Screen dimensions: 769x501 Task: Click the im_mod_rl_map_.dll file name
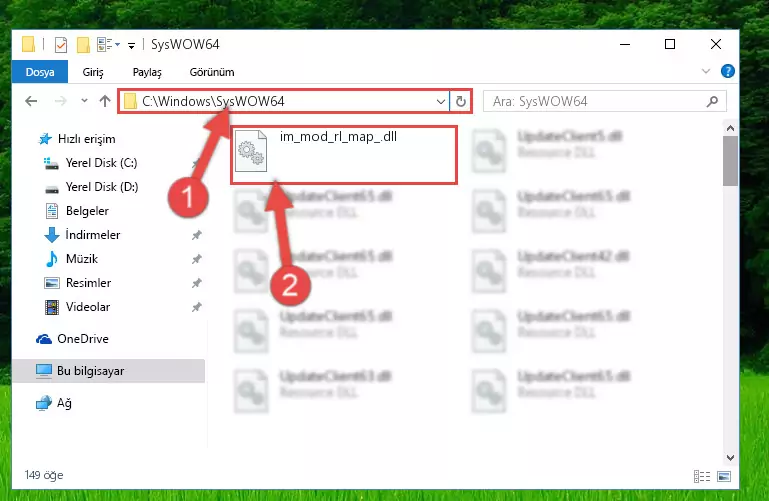coord(338,137)
